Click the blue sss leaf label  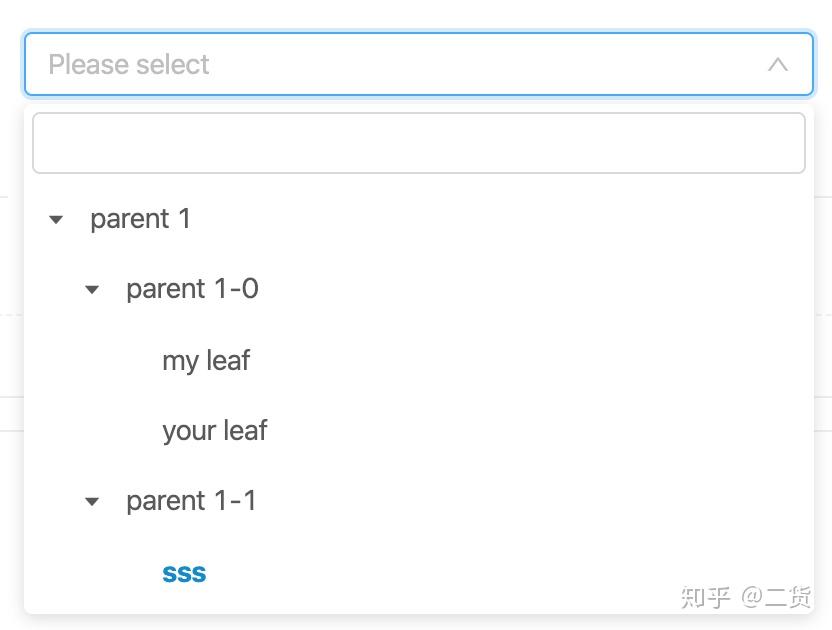coord(184,573)
